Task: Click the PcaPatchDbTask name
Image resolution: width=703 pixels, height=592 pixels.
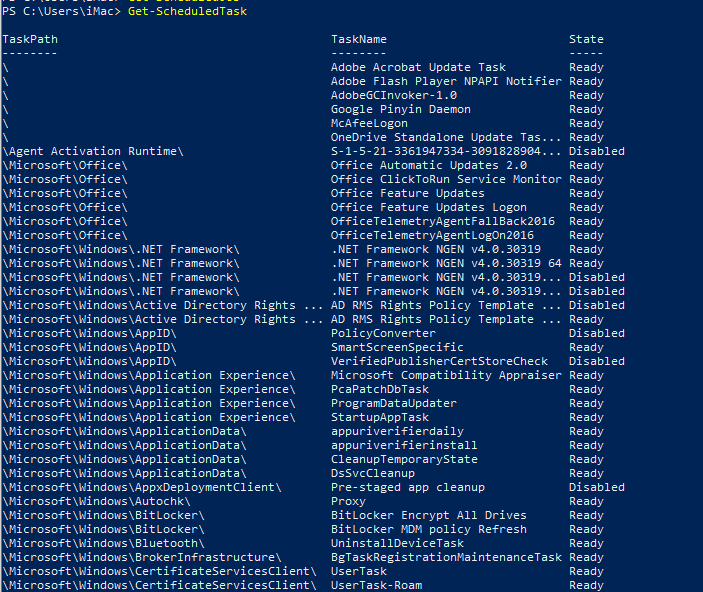Action: (380, 389)
